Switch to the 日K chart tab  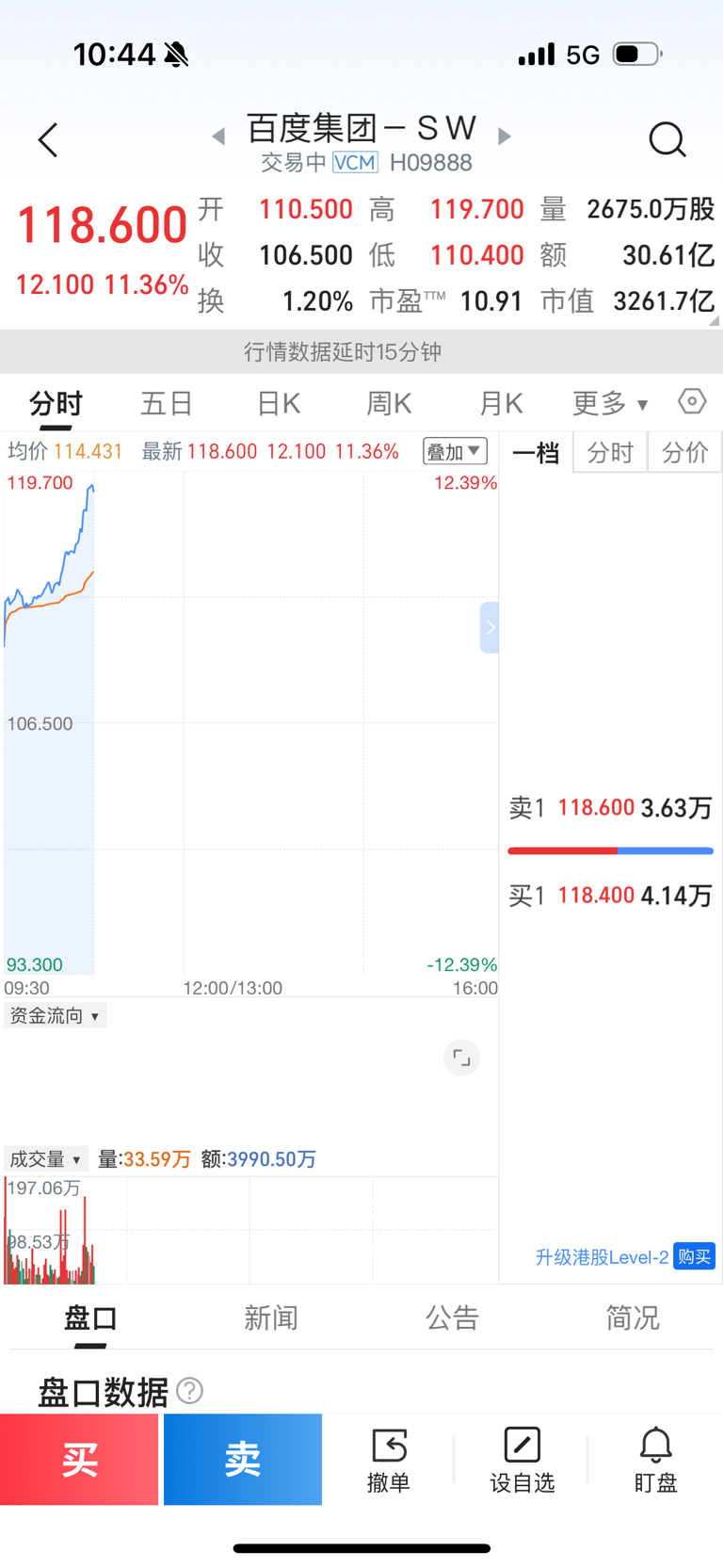[x=279, y=404]
